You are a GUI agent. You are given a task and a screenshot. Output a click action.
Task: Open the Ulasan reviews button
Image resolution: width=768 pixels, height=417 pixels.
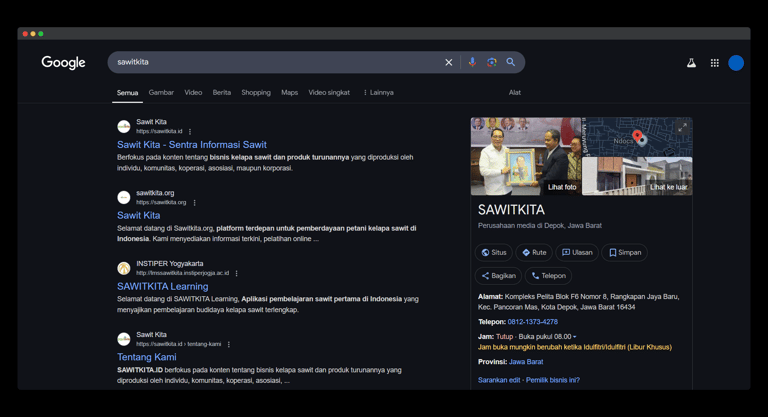[x=577, y=252]
